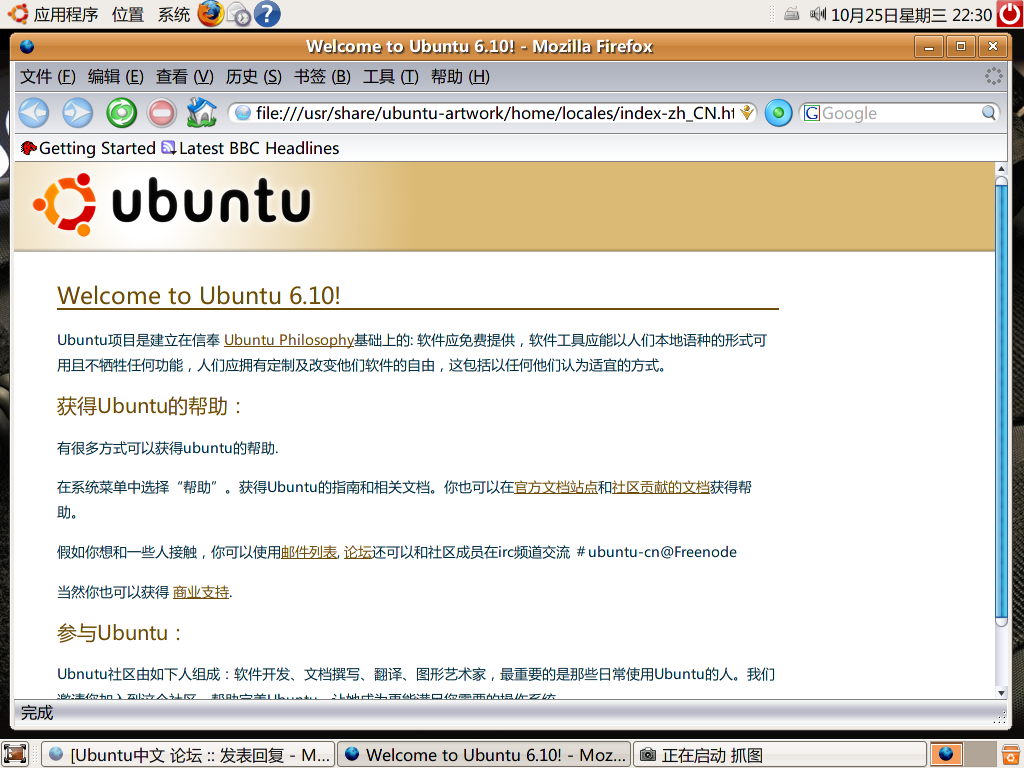Click the vertical scrollbar thumb
Image resolution: width=1024 pixels, height=768 pixels.
1001,402
